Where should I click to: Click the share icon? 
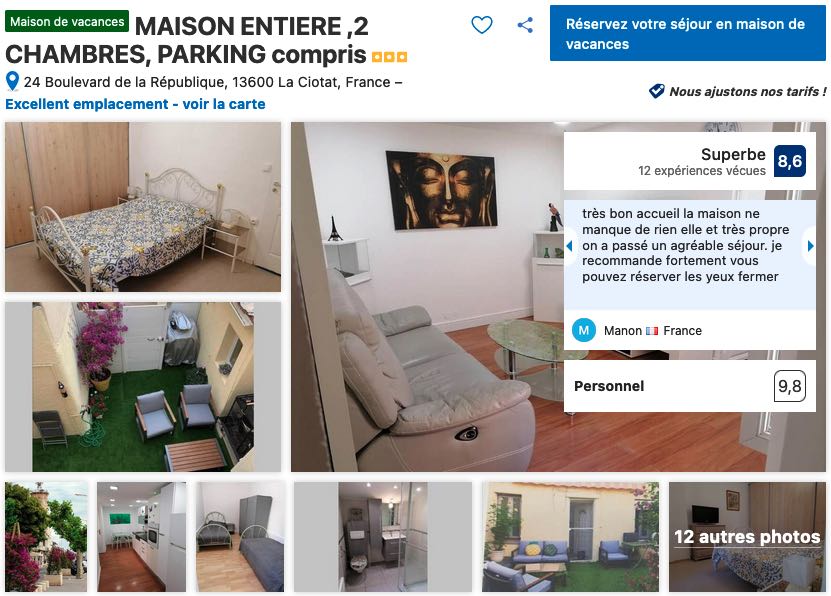pos(525,25)
